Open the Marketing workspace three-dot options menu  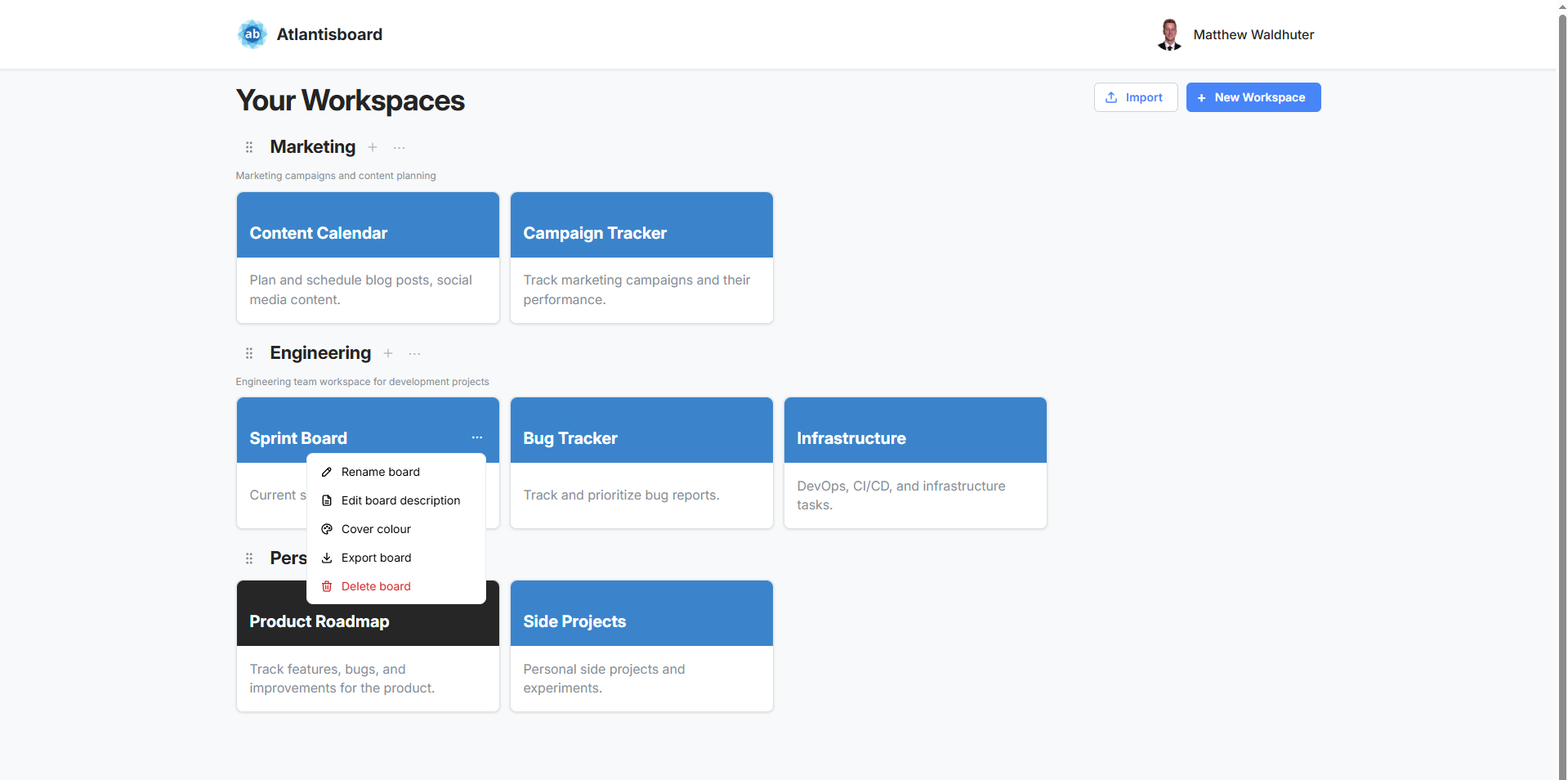point(399,148)
